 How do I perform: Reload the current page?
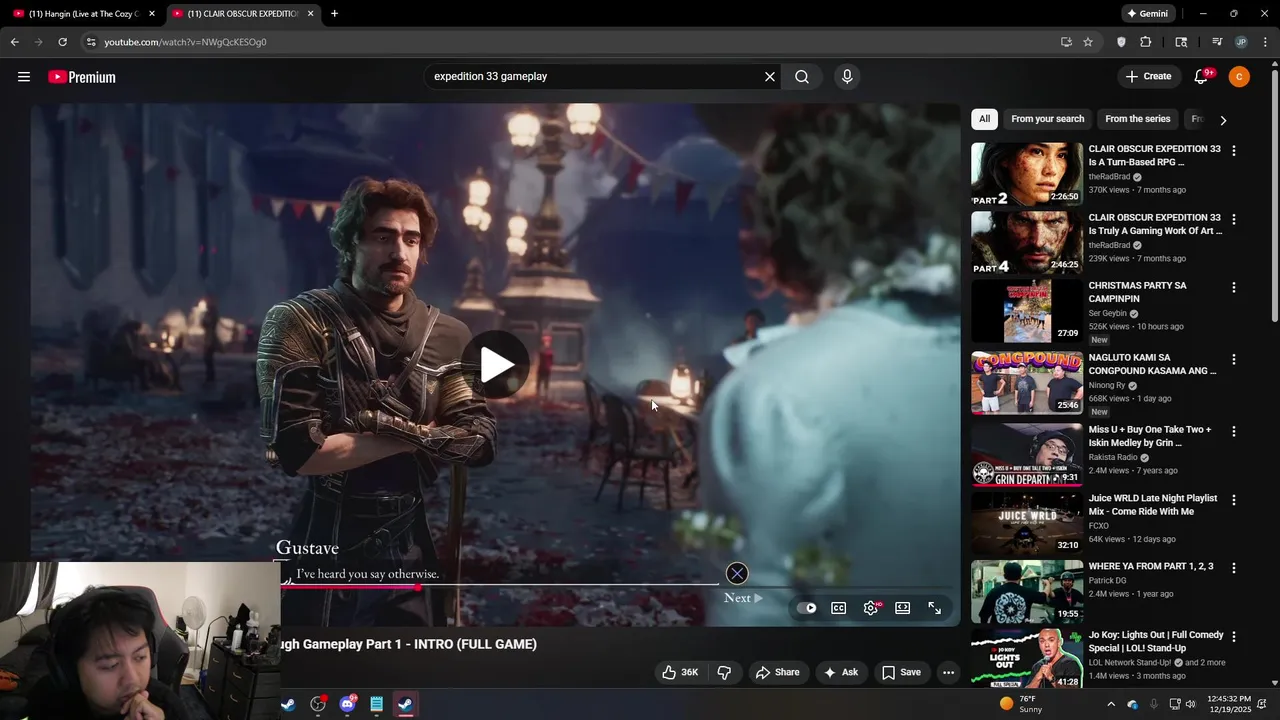pyautogui.click(x=62, y=42)
